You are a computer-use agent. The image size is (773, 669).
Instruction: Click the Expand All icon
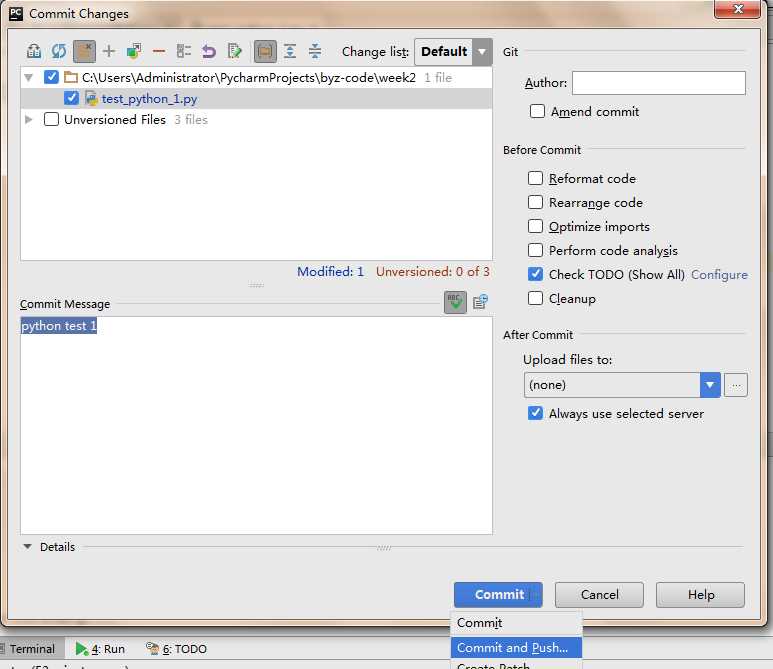point(290,51)
